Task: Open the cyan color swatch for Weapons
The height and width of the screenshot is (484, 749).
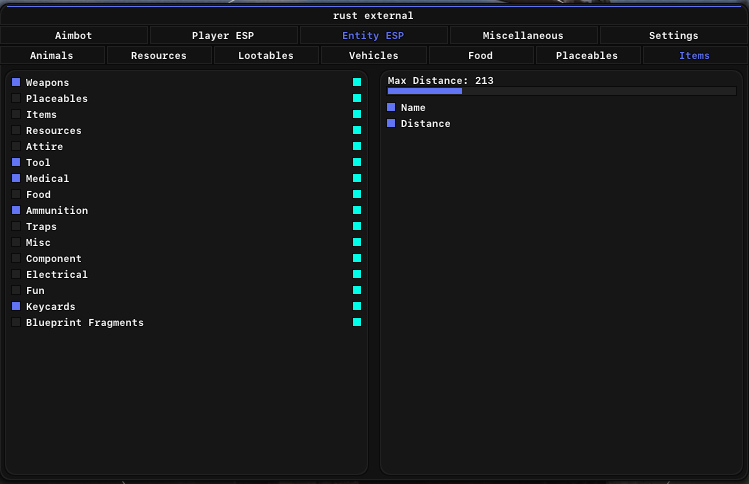Action: point(357,82)
